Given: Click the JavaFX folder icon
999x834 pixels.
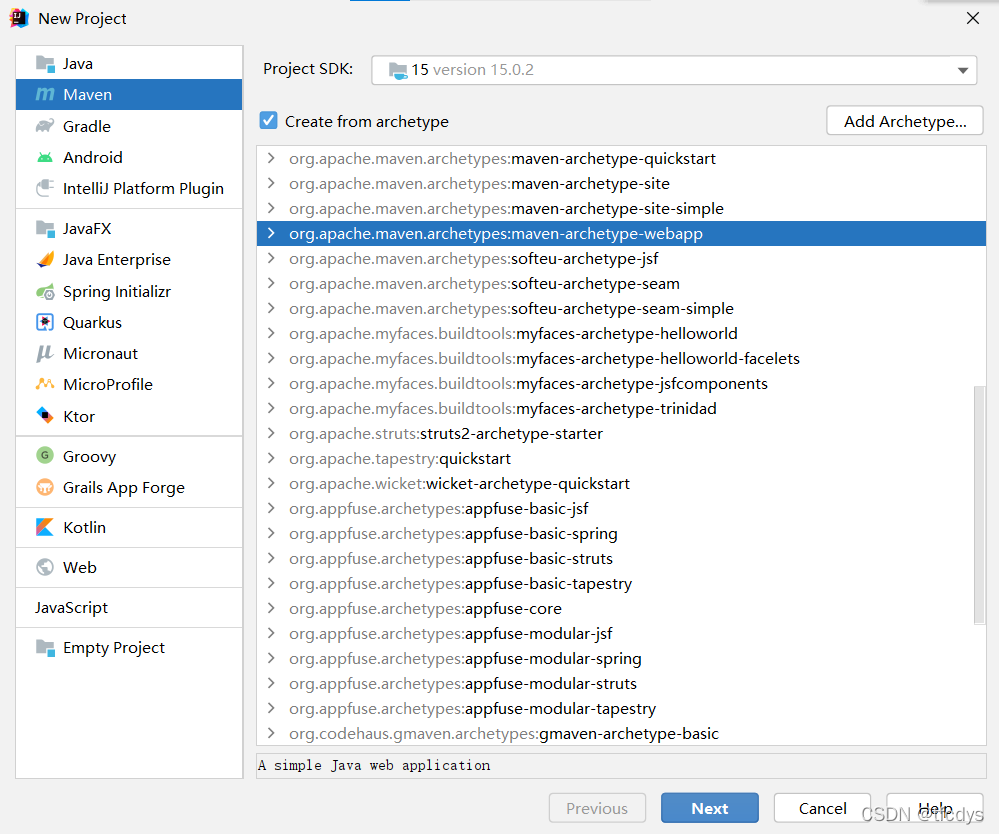Looking at the screenshot, I should pos(45,228).
